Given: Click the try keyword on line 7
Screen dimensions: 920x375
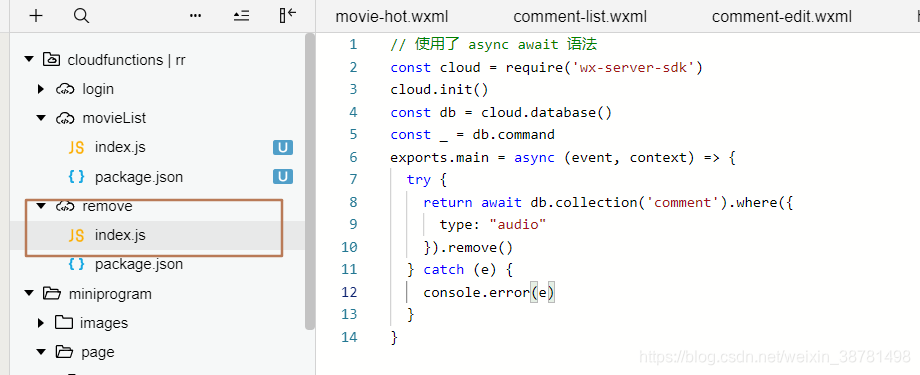Looking at the screenshot, I should coord(419,180).
